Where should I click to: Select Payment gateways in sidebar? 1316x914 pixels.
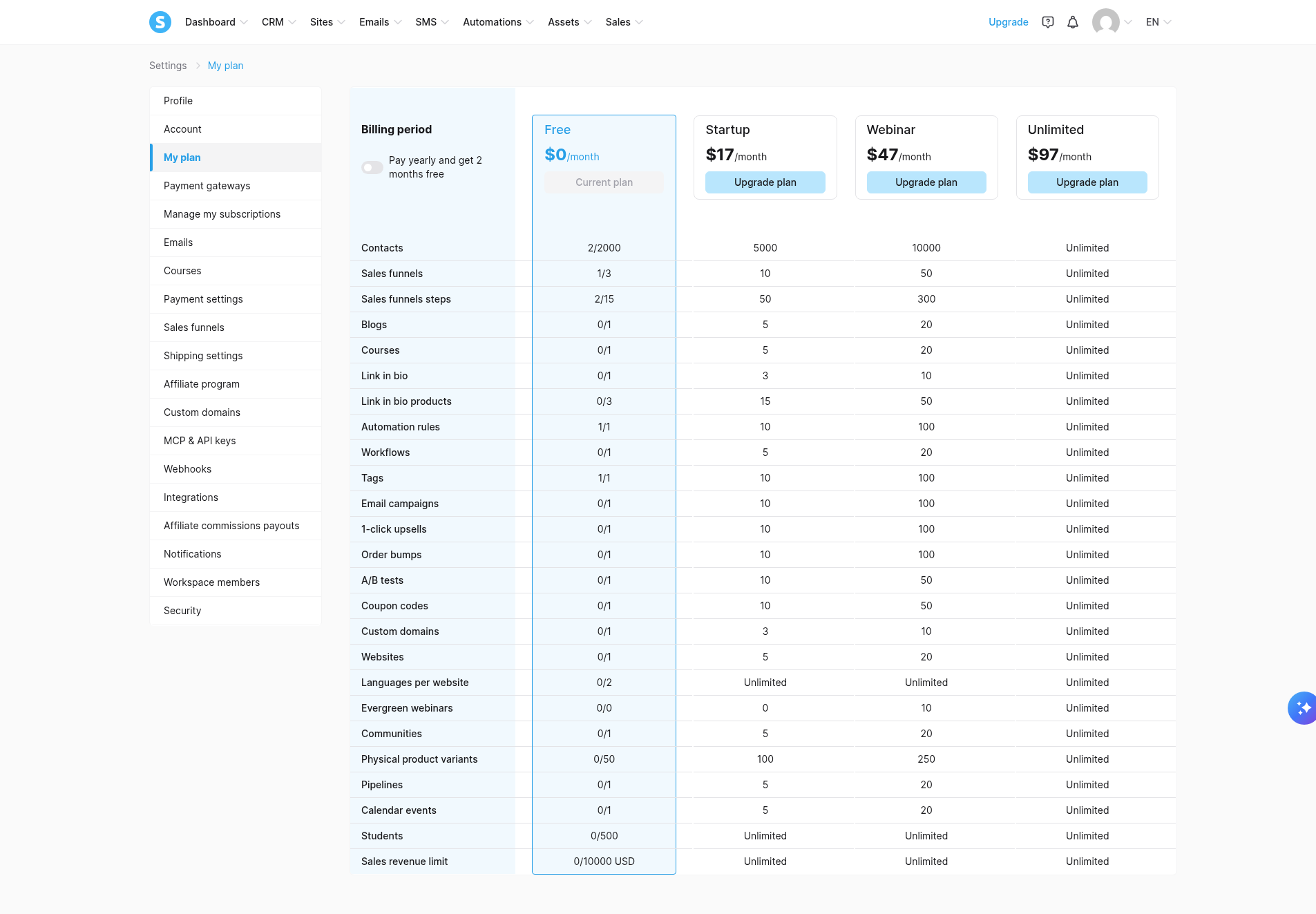tap(236, 186)
